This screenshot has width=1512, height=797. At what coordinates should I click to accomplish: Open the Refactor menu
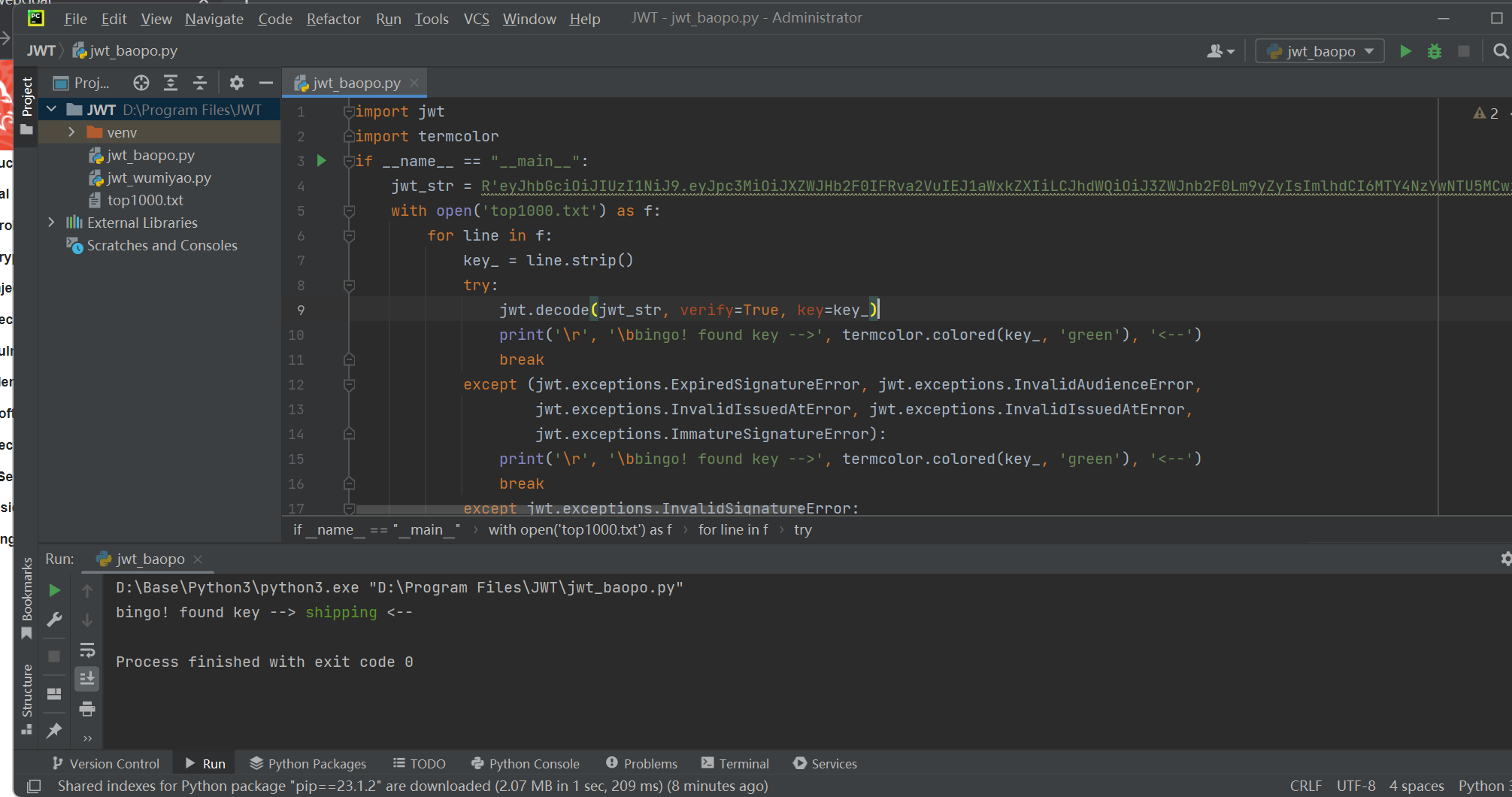pyautogui.click(x=333, y=19)
